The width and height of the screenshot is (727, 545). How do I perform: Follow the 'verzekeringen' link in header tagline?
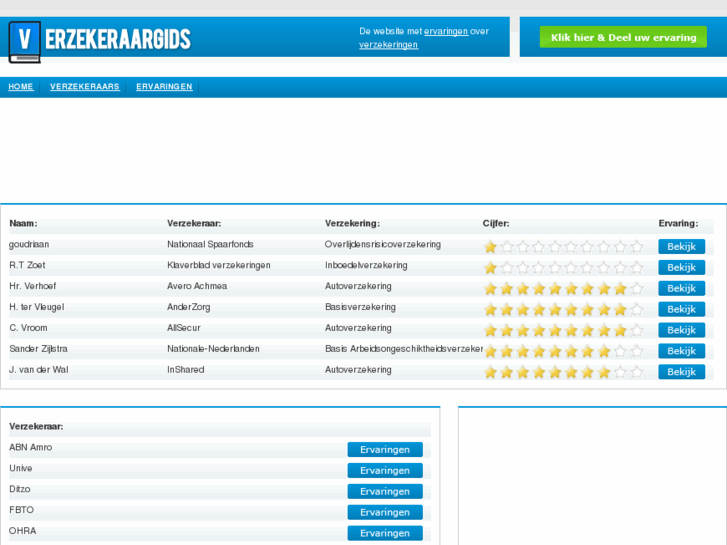389,45
